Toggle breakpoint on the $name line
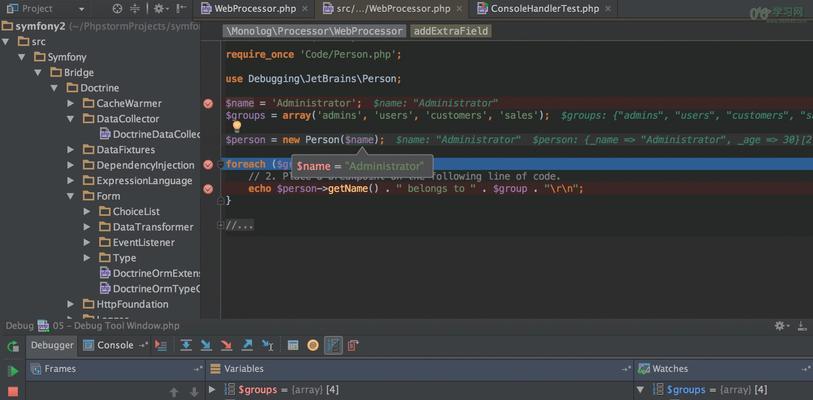 [208, 103]
